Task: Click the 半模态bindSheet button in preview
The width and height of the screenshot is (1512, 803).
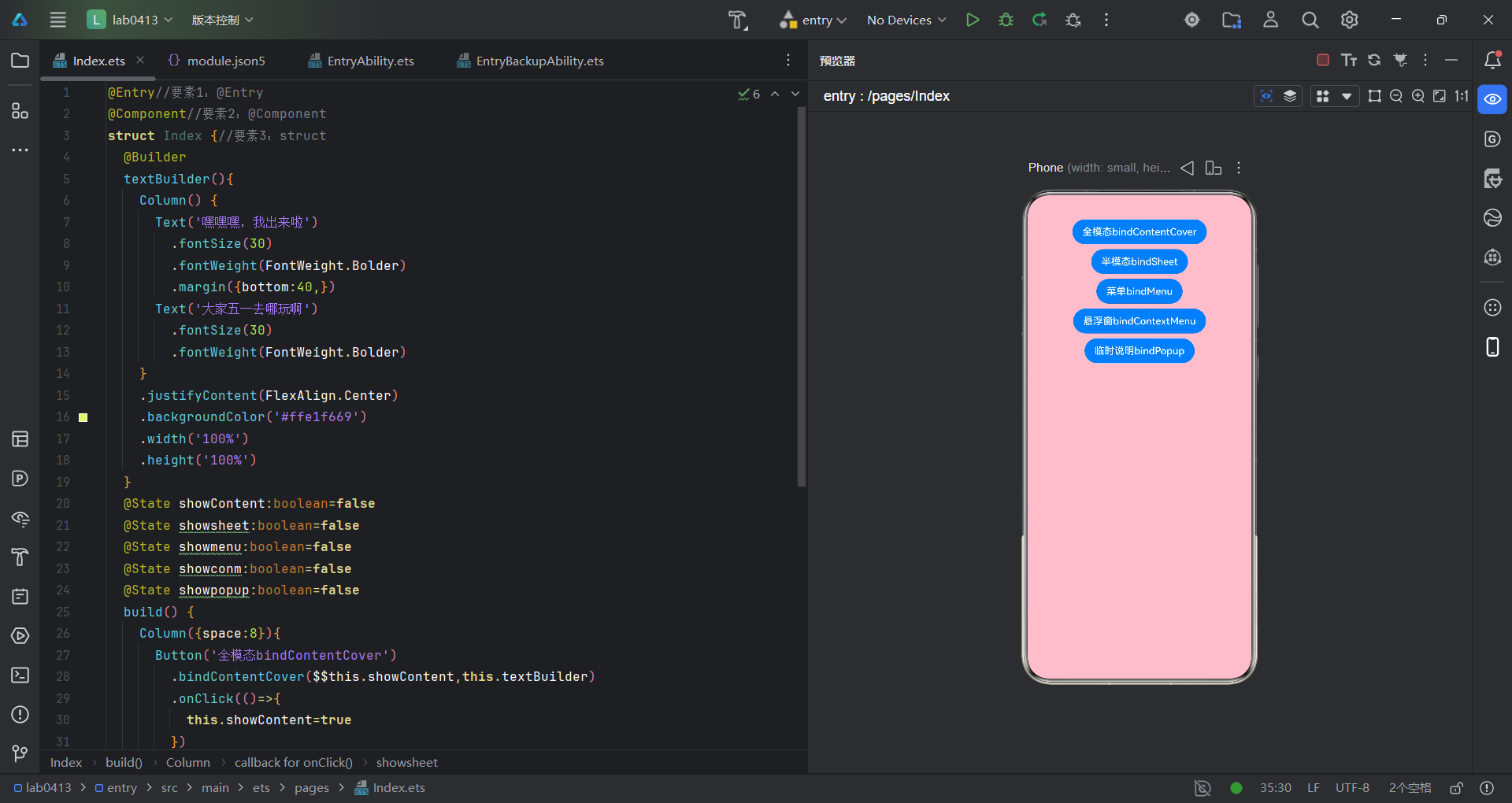Action: pyautogui.click(x=1140, y=261)
